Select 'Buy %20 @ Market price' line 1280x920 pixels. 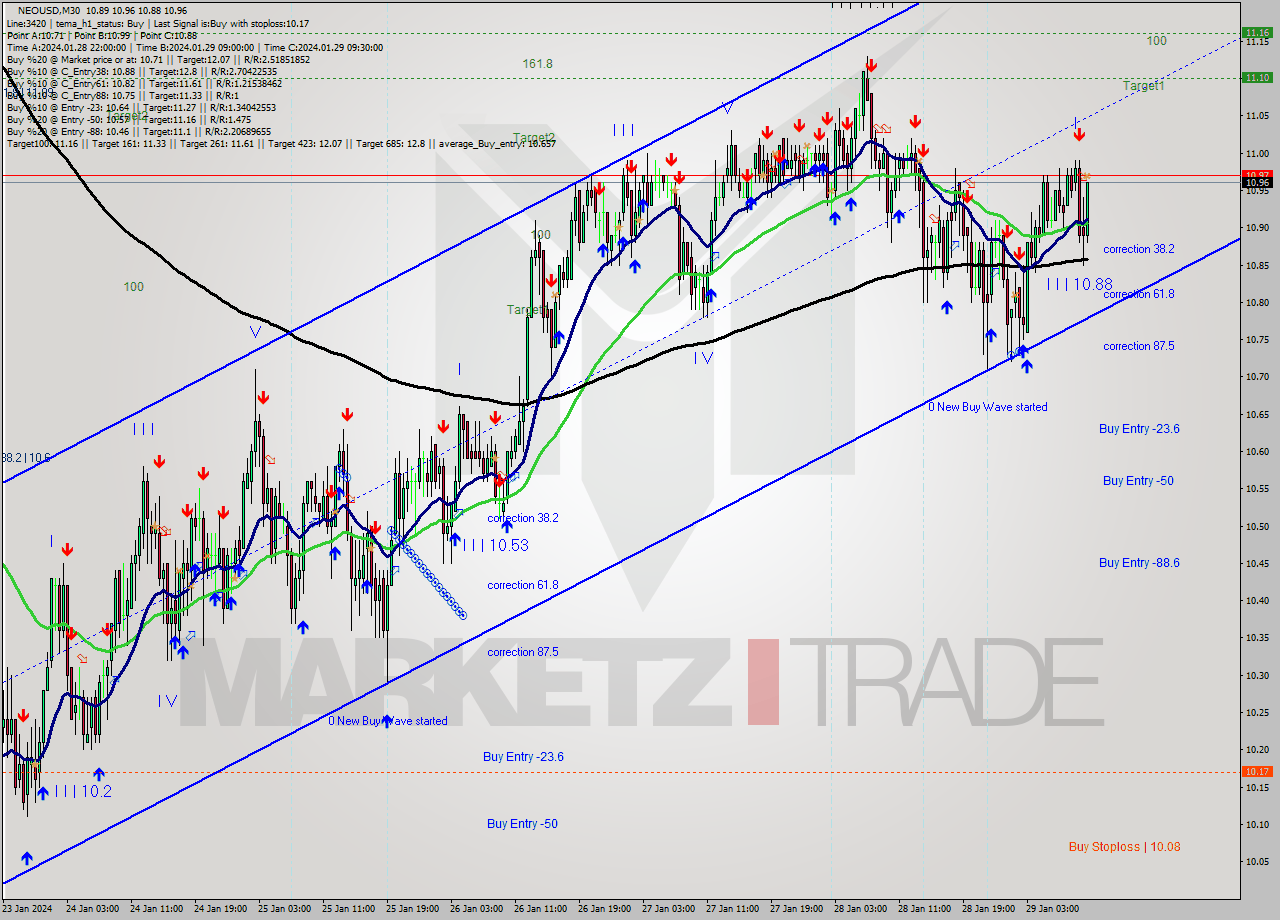(158, 59)
